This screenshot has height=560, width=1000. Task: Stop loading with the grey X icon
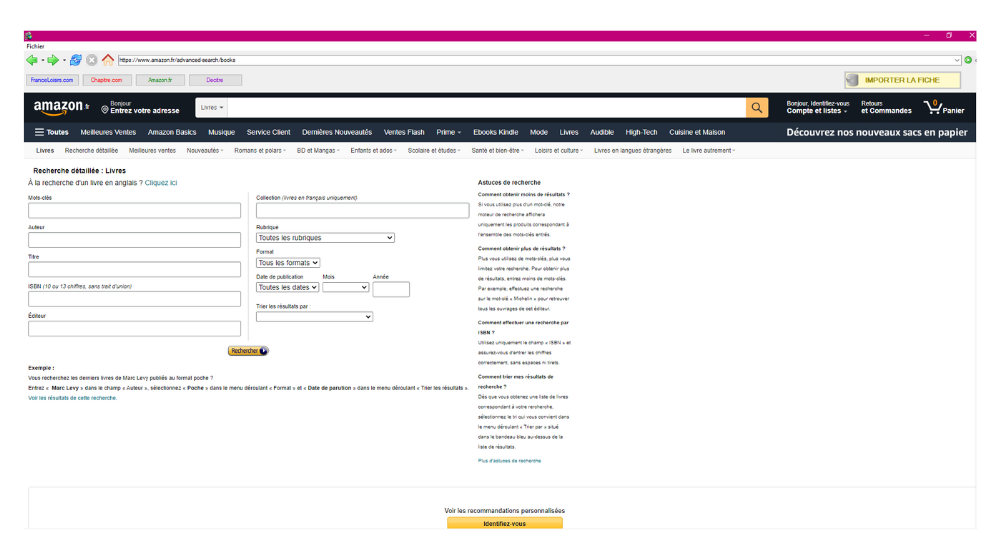tap(92, 60)
